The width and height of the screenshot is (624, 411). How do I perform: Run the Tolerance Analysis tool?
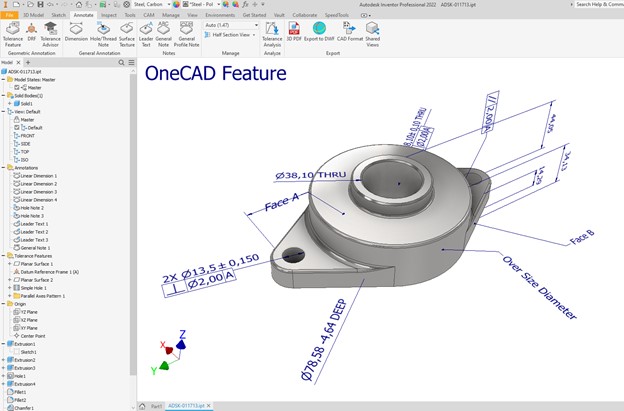coord(272,34)
